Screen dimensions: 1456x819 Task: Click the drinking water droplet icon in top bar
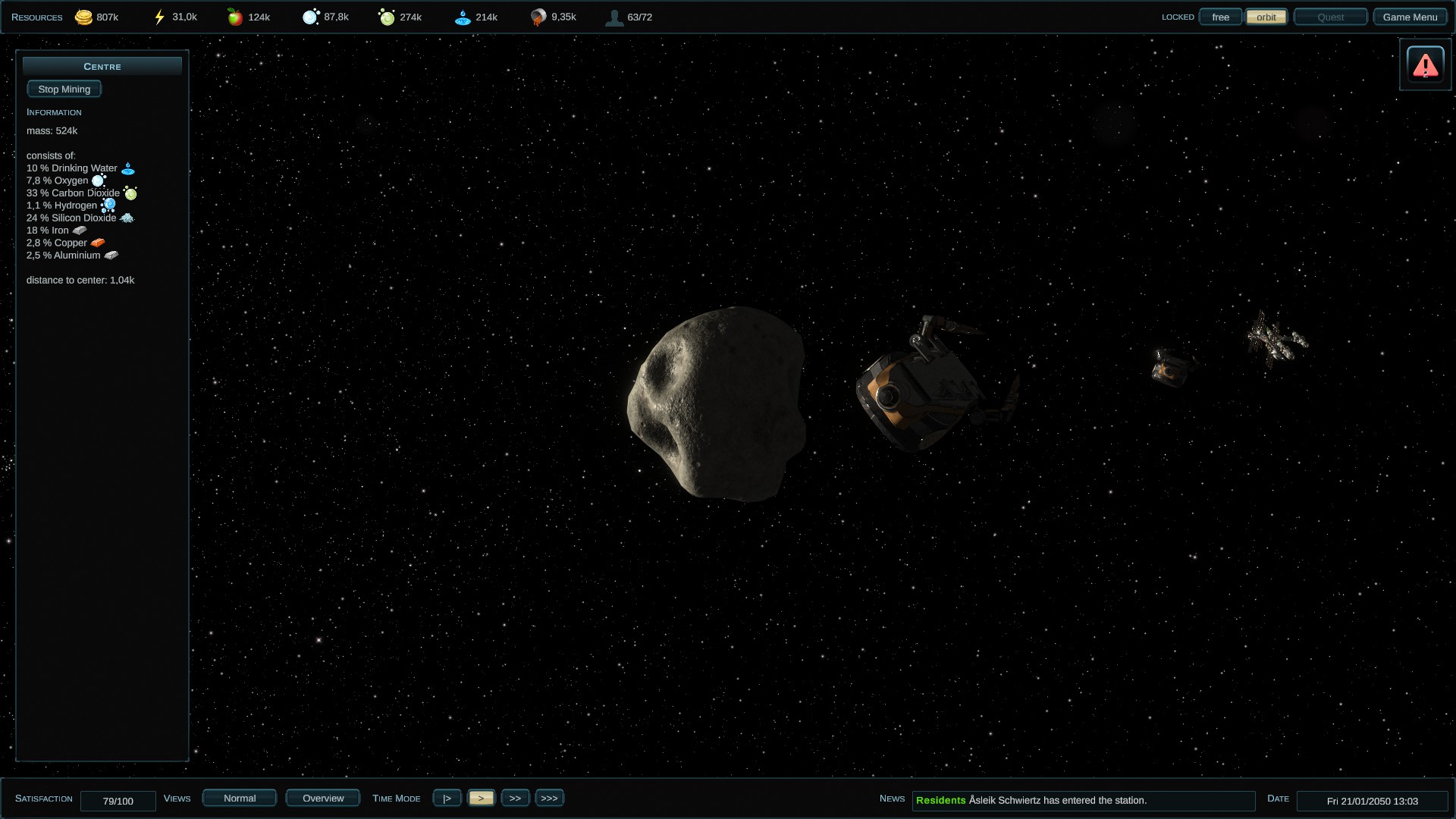[x=463, y=17]
